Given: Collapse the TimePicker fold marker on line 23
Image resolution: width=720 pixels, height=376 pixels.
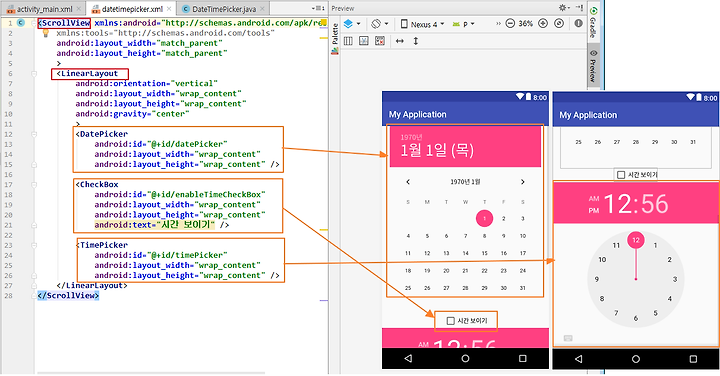Looking at the screenshot, I should coord(34,245).
